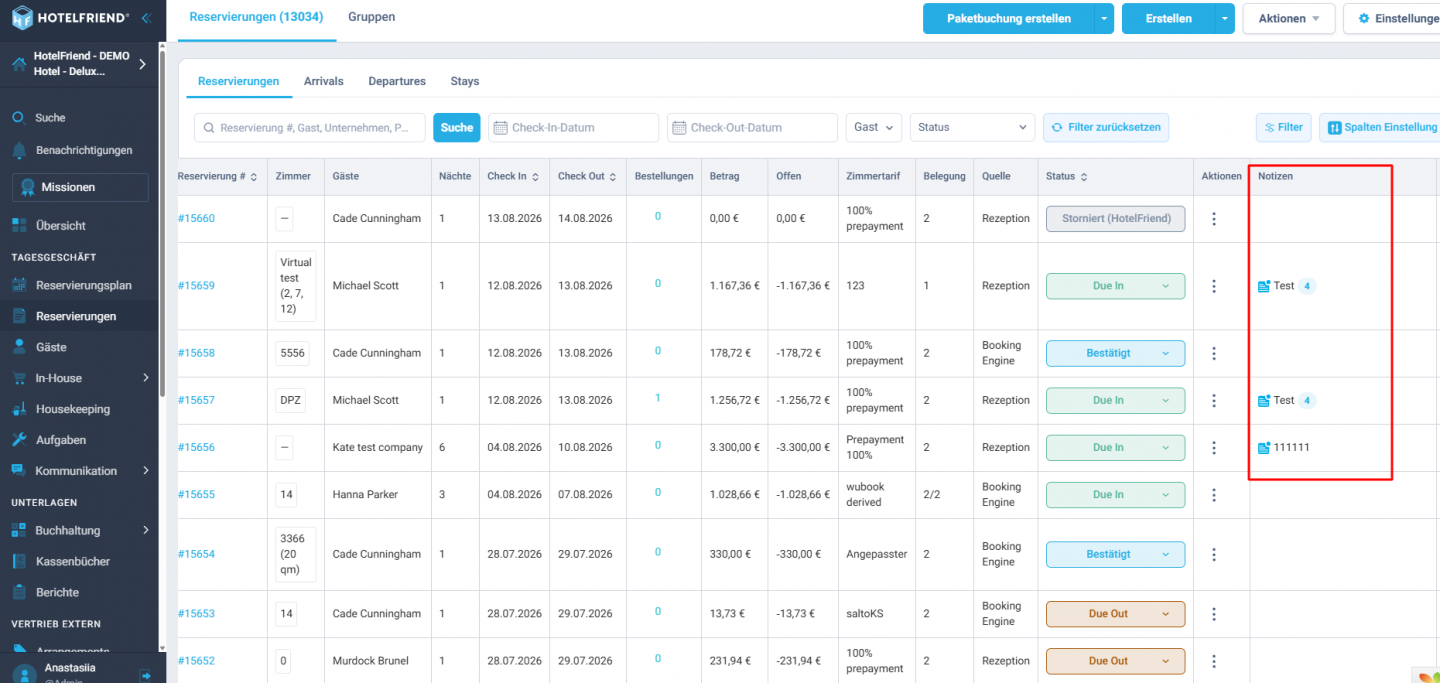Click the Paketbuchung erstellen button

pyautogui.click(x=1008, y=18)
